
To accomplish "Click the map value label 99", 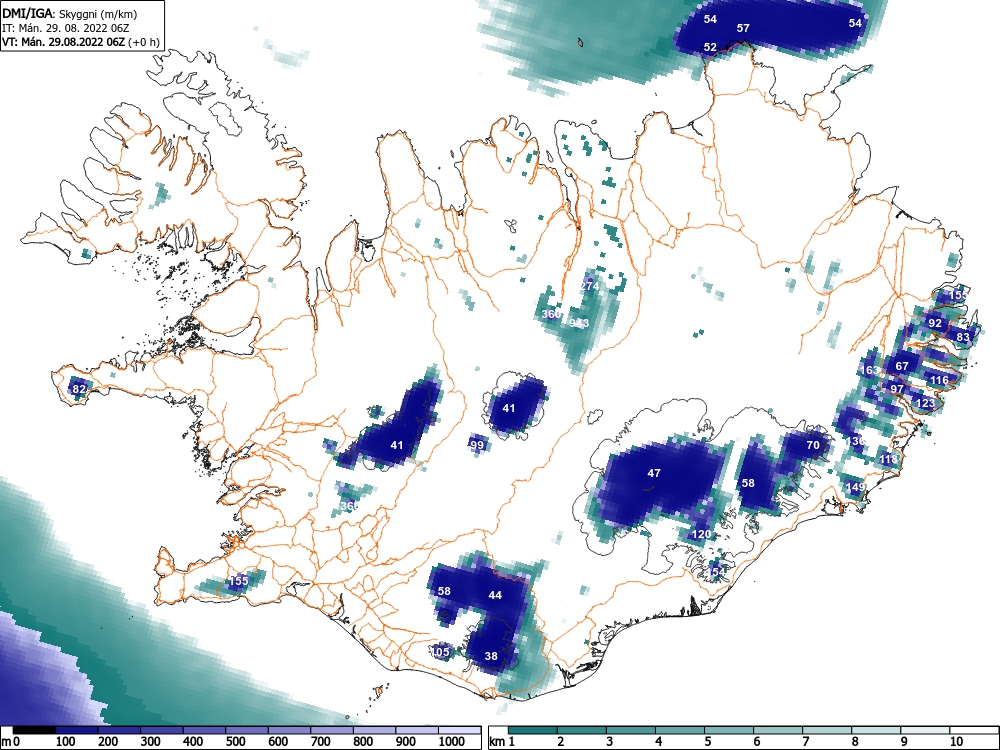I will 477,445.
